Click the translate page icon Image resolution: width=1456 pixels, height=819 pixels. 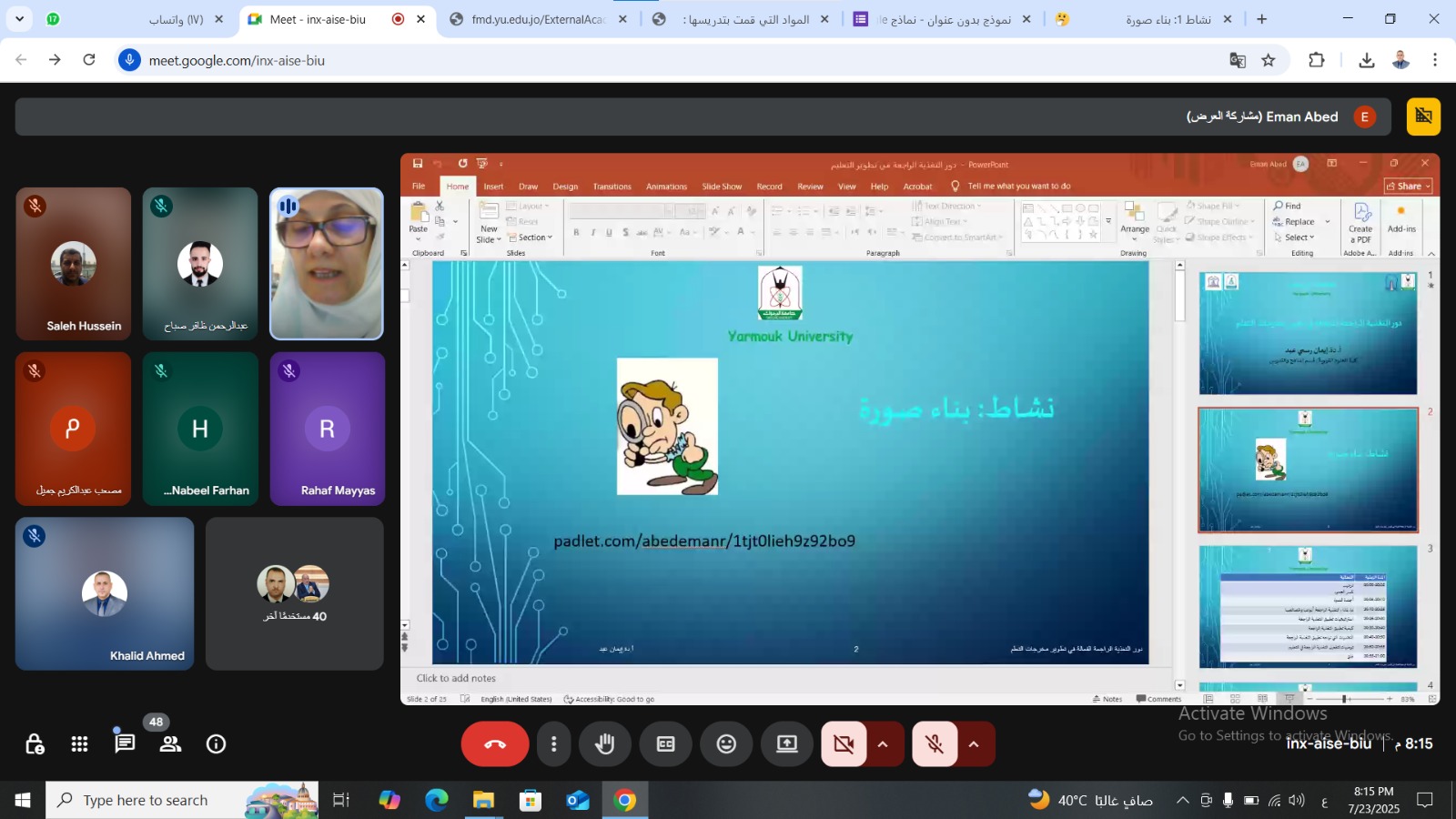coord(1238,60)
